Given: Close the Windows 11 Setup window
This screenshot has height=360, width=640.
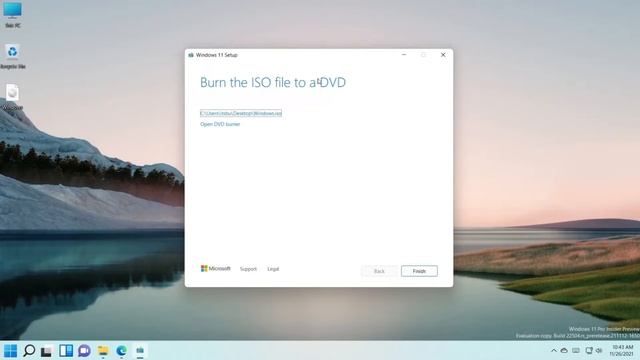Looking at the screenshot, I should pos(443,55).
